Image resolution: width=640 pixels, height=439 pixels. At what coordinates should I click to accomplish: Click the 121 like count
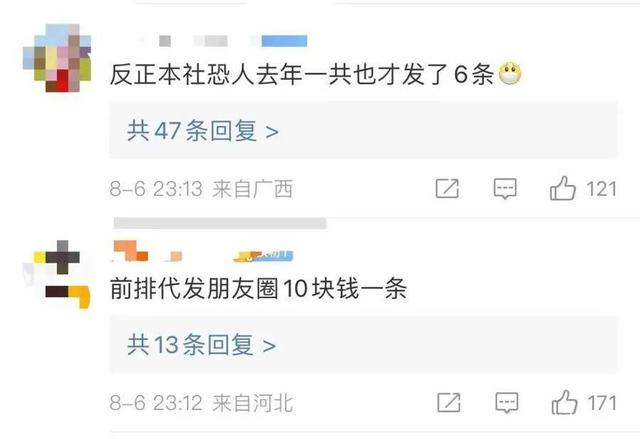click(601, 189)
